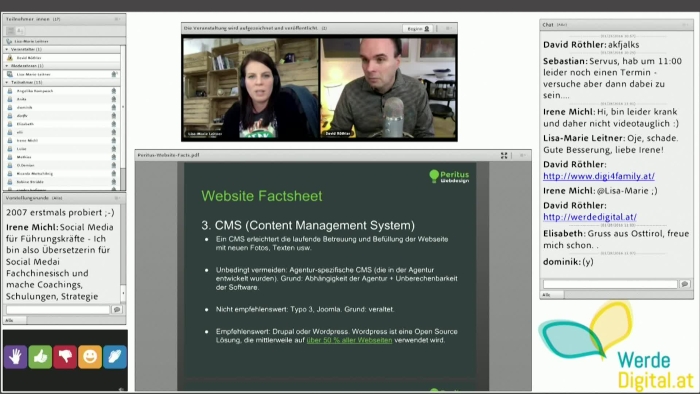Click the orange smiley face icon
This screenshot has width=700, height=394.
(x=90, y=356)
